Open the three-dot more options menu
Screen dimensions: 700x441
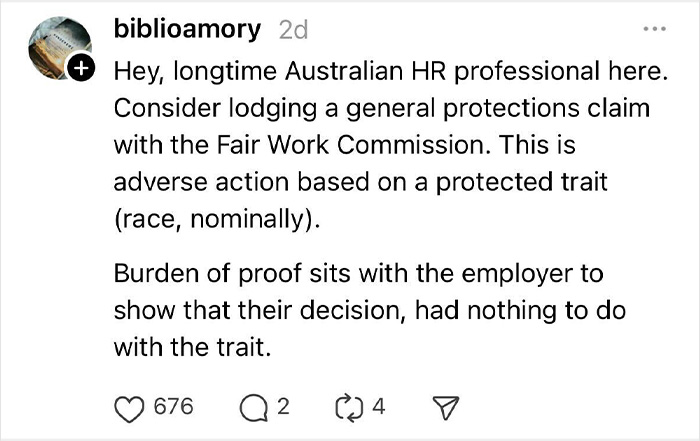tap(654, 29)
